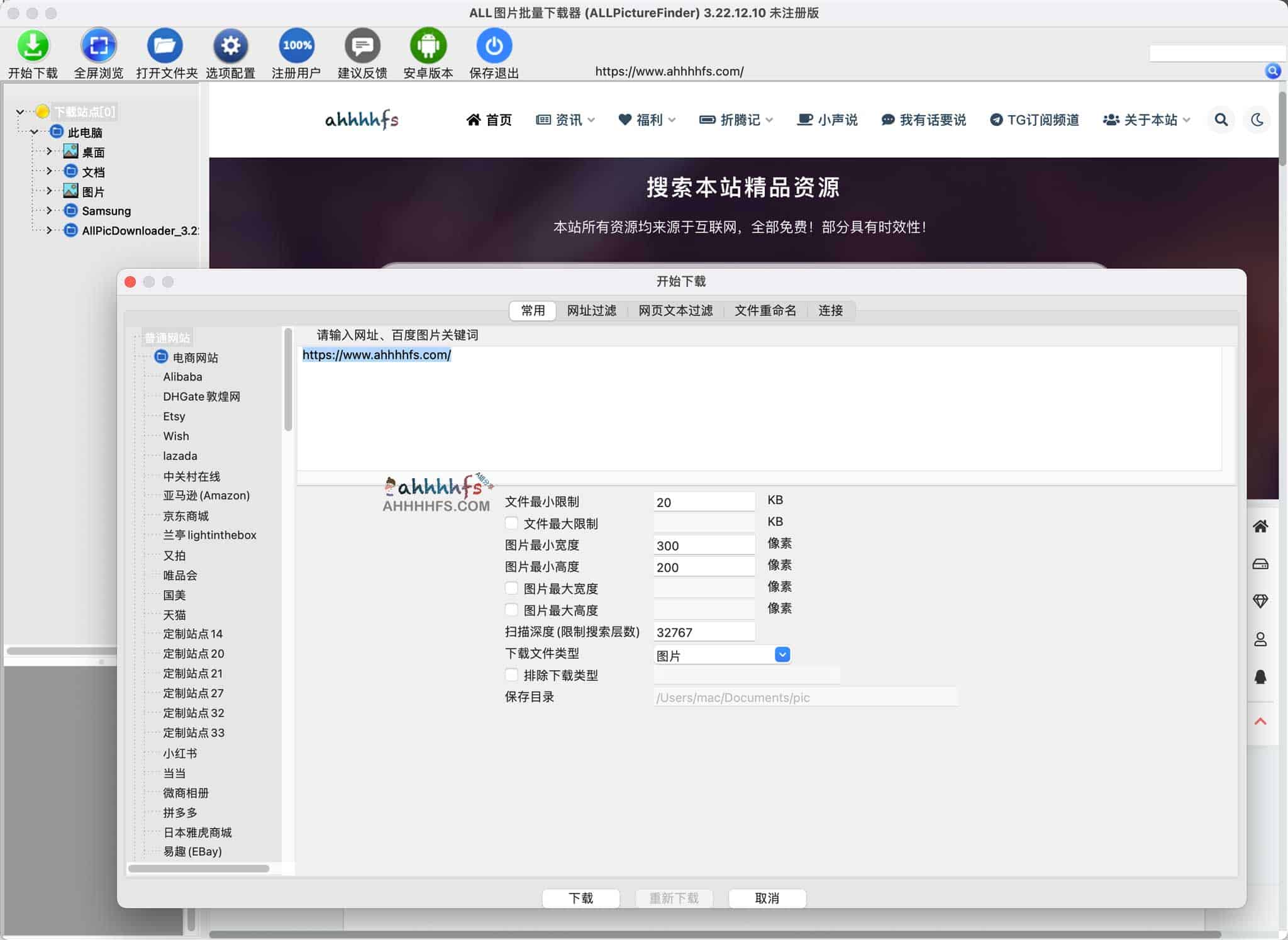
Task: Click the 注册用户 icon
Action: [x=296, y=46]
